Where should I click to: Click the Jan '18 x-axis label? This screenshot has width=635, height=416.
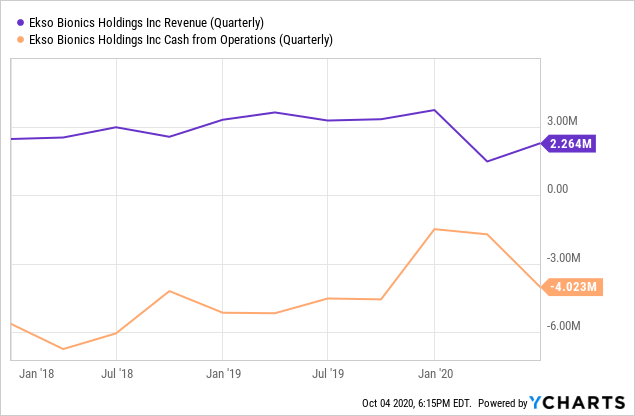36,373
